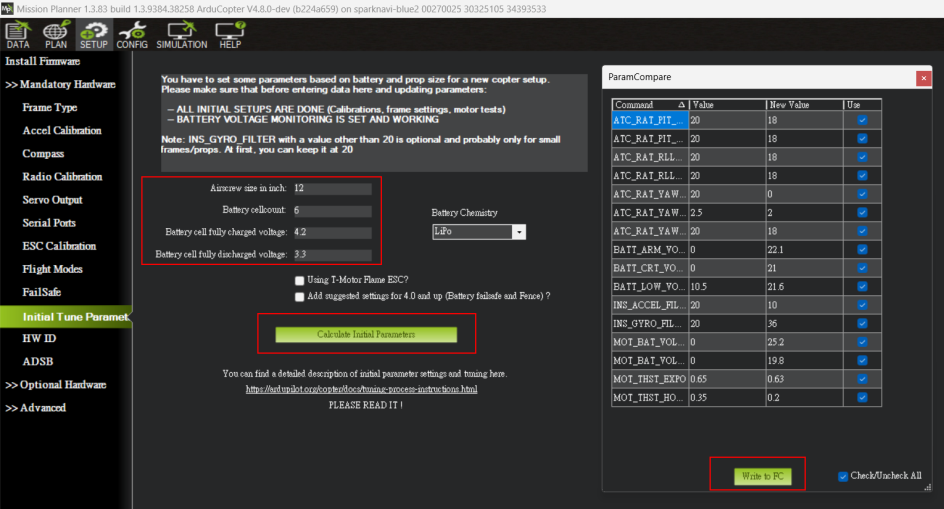Open Servo Output page
The height and width of the screenshot is (509, 944).
(52, 200)
